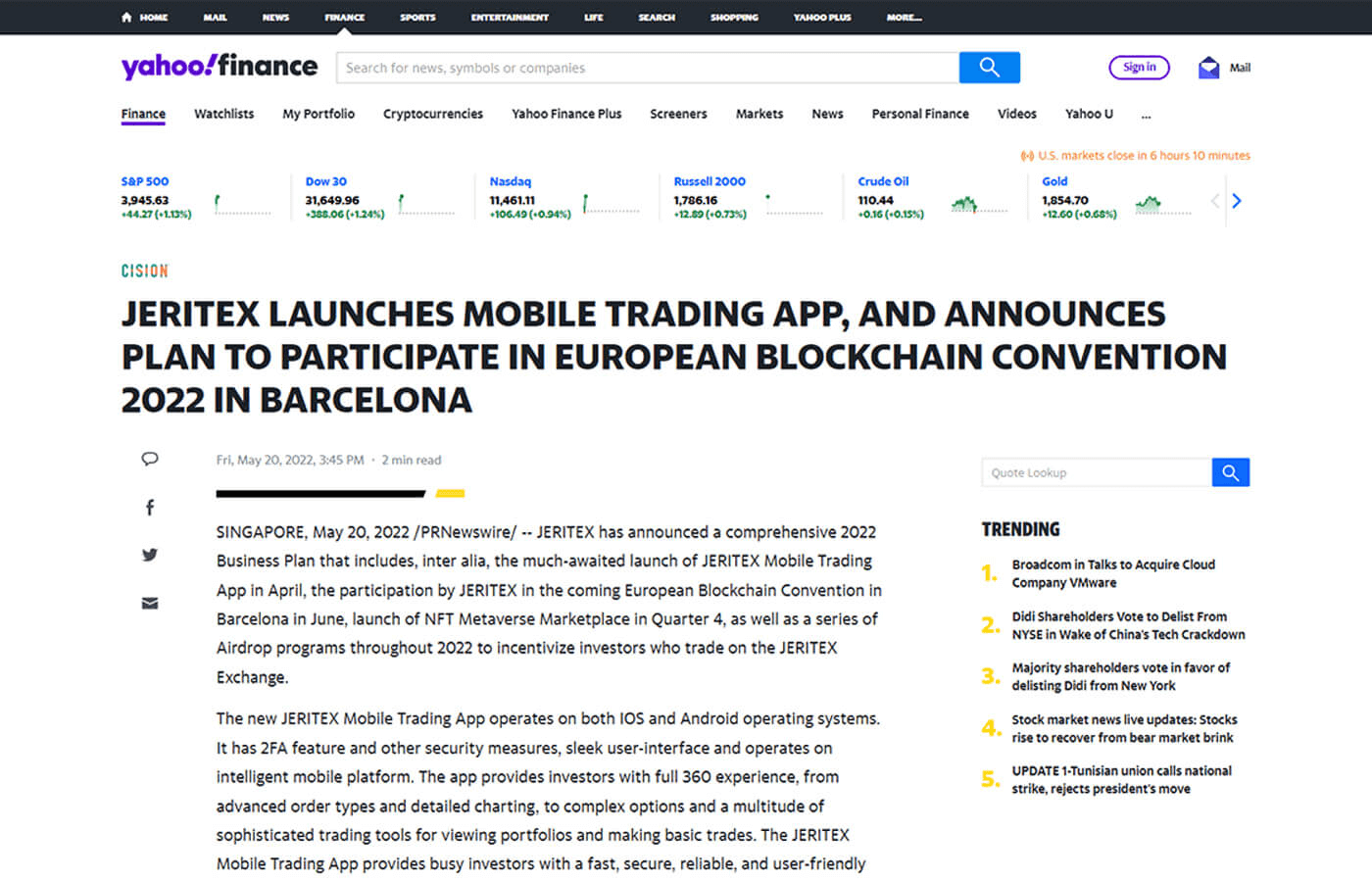1372x882 pixels.
Task: Open Tunisian union calls national strike story
Action: 1121,779
